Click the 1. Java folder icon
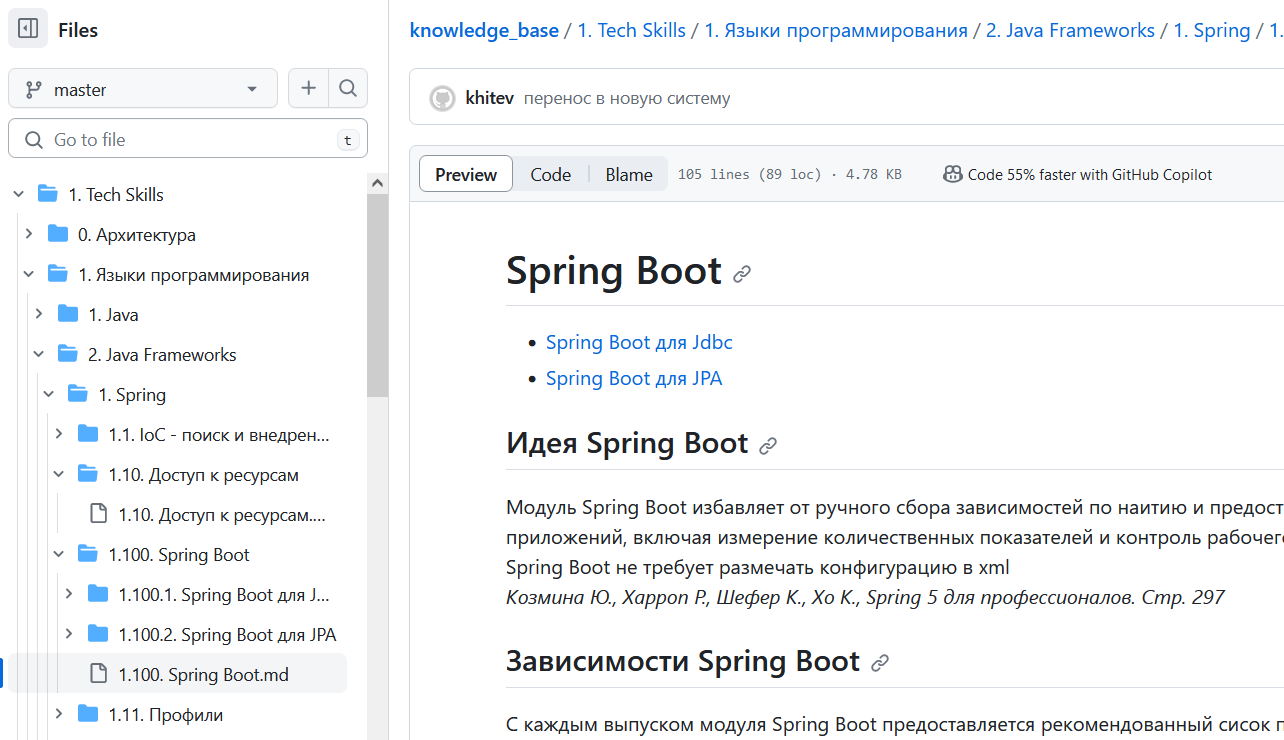 click(x=67, y=314)
